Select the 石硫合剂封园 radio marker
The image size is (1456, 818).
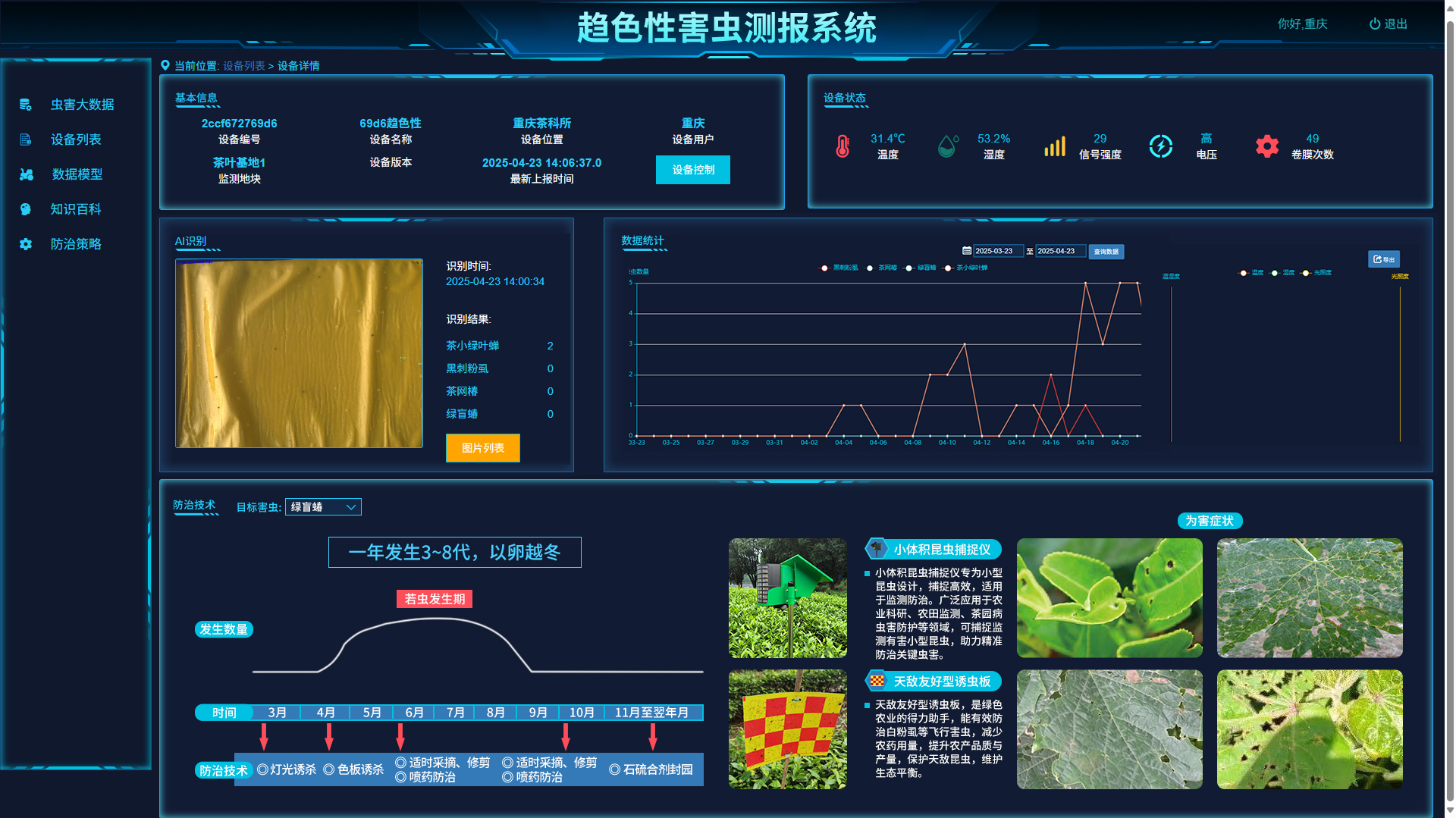(615, 769)
